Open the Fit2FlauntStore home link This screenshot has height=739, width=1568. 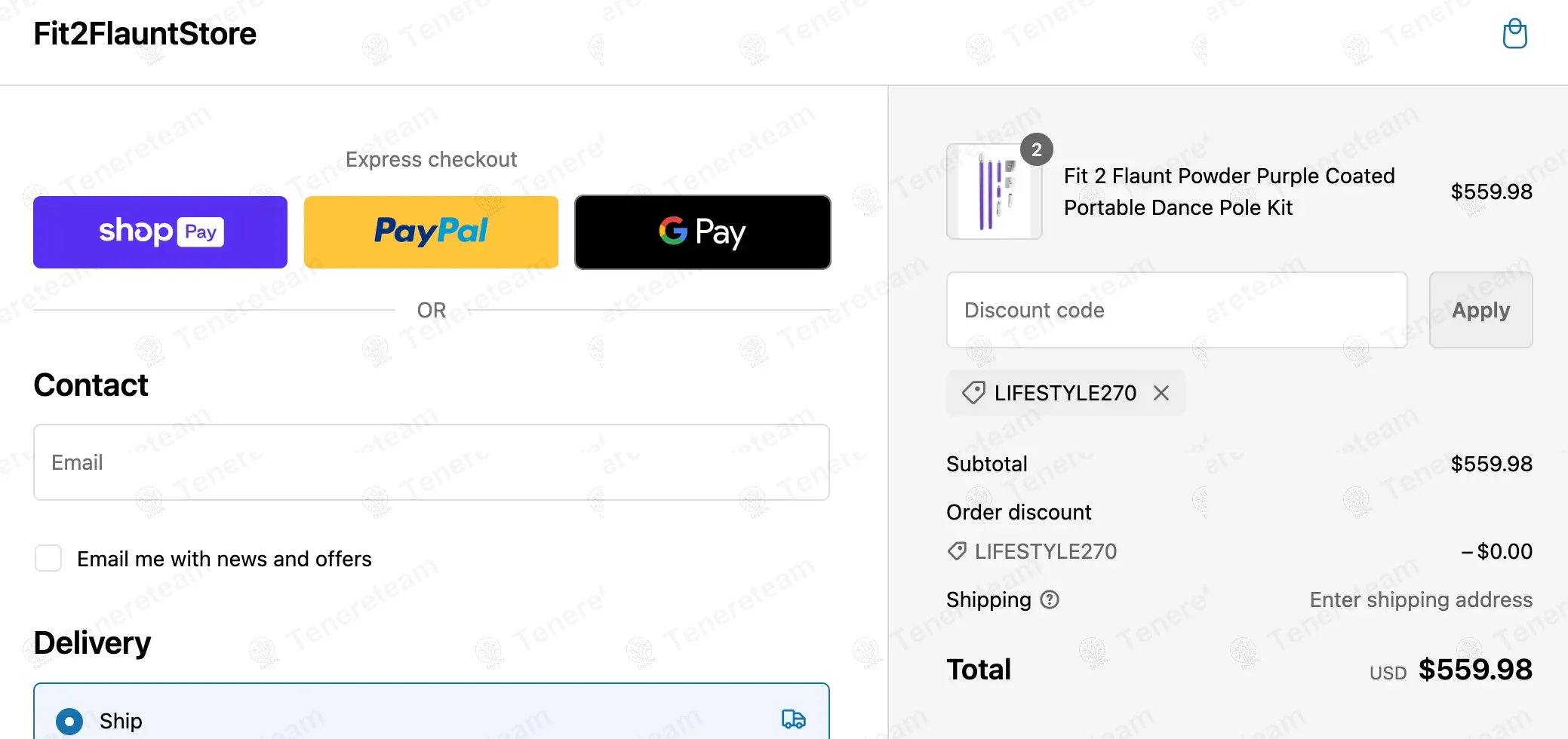[145, 34]
